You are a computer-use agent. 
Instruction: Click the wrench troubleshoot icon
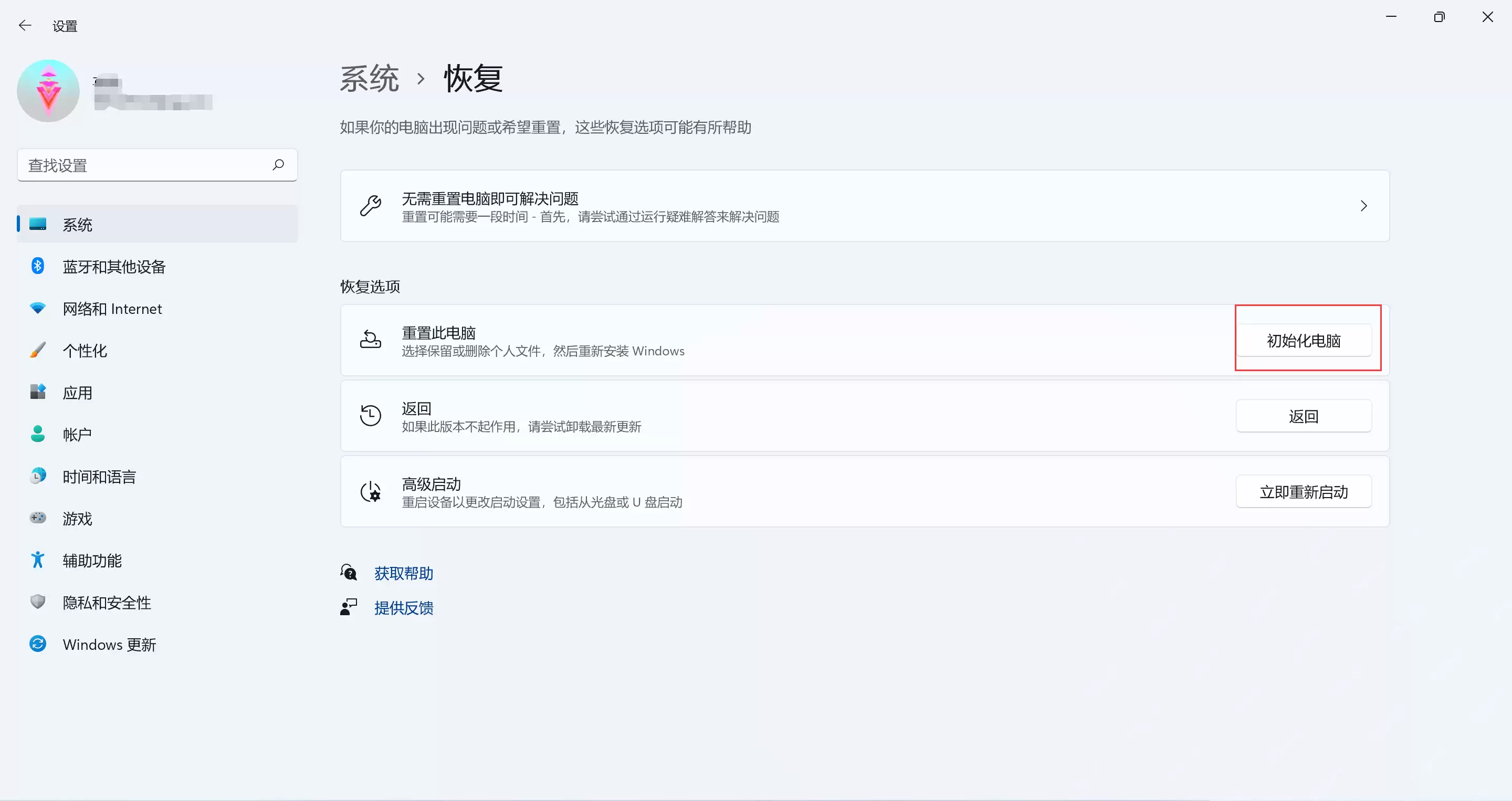371,205
